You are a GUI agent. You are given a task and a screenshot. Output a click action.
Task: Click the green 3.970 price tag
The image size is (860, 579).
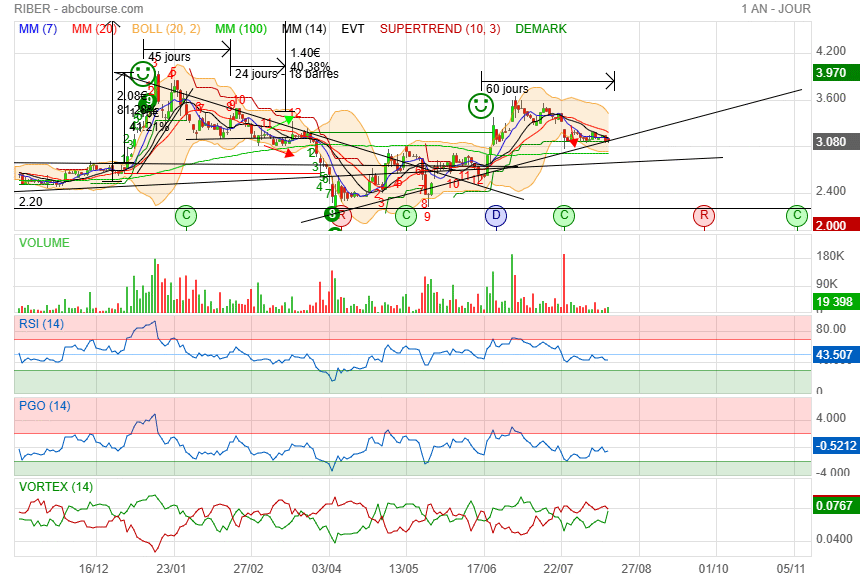tap(832, 73)
